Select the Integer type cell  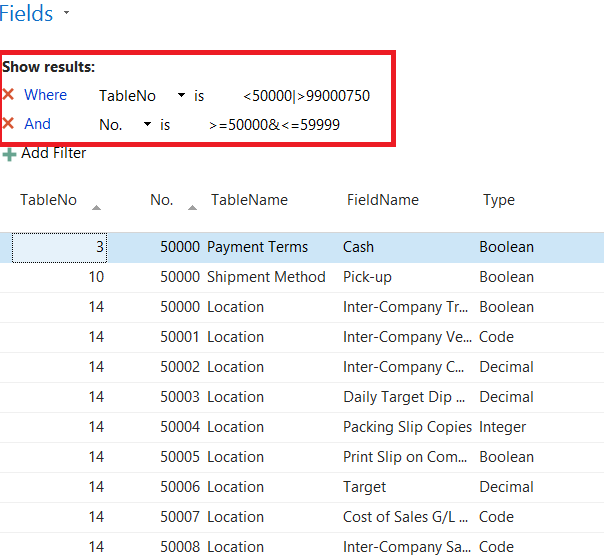coord(502,427)
